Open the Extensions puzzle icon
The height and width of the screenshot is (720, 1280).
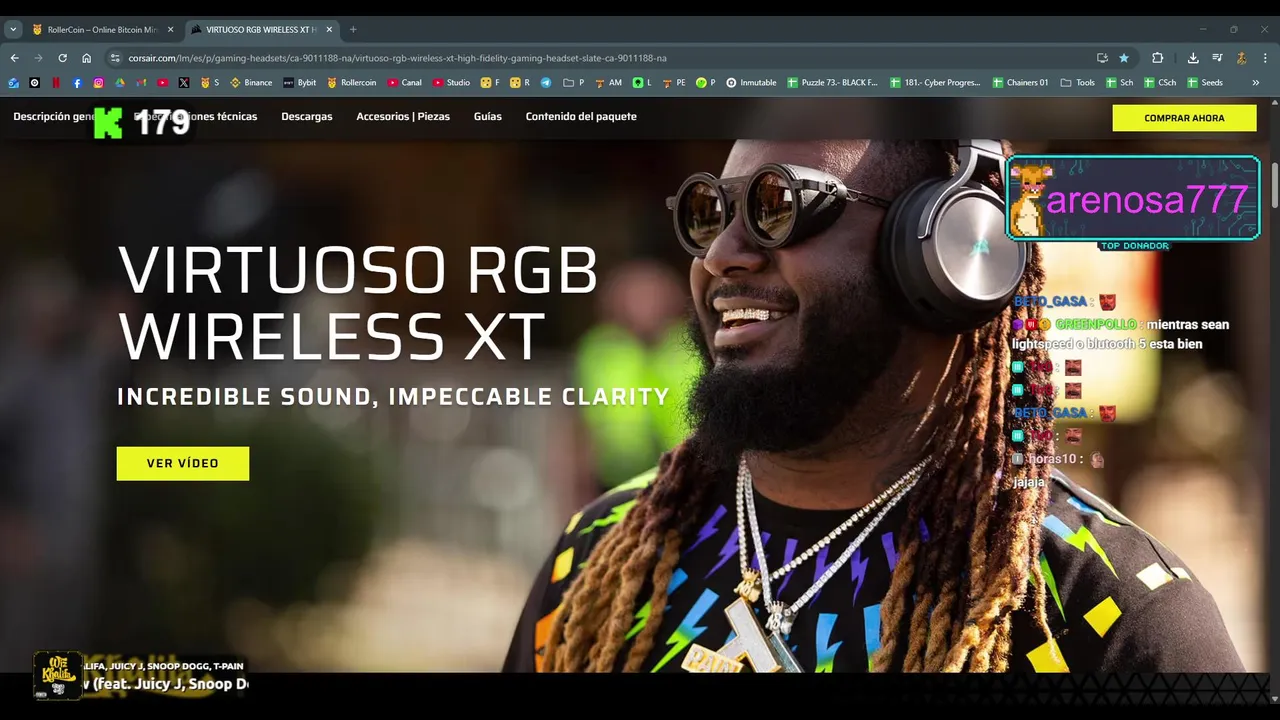[1158, 58]
